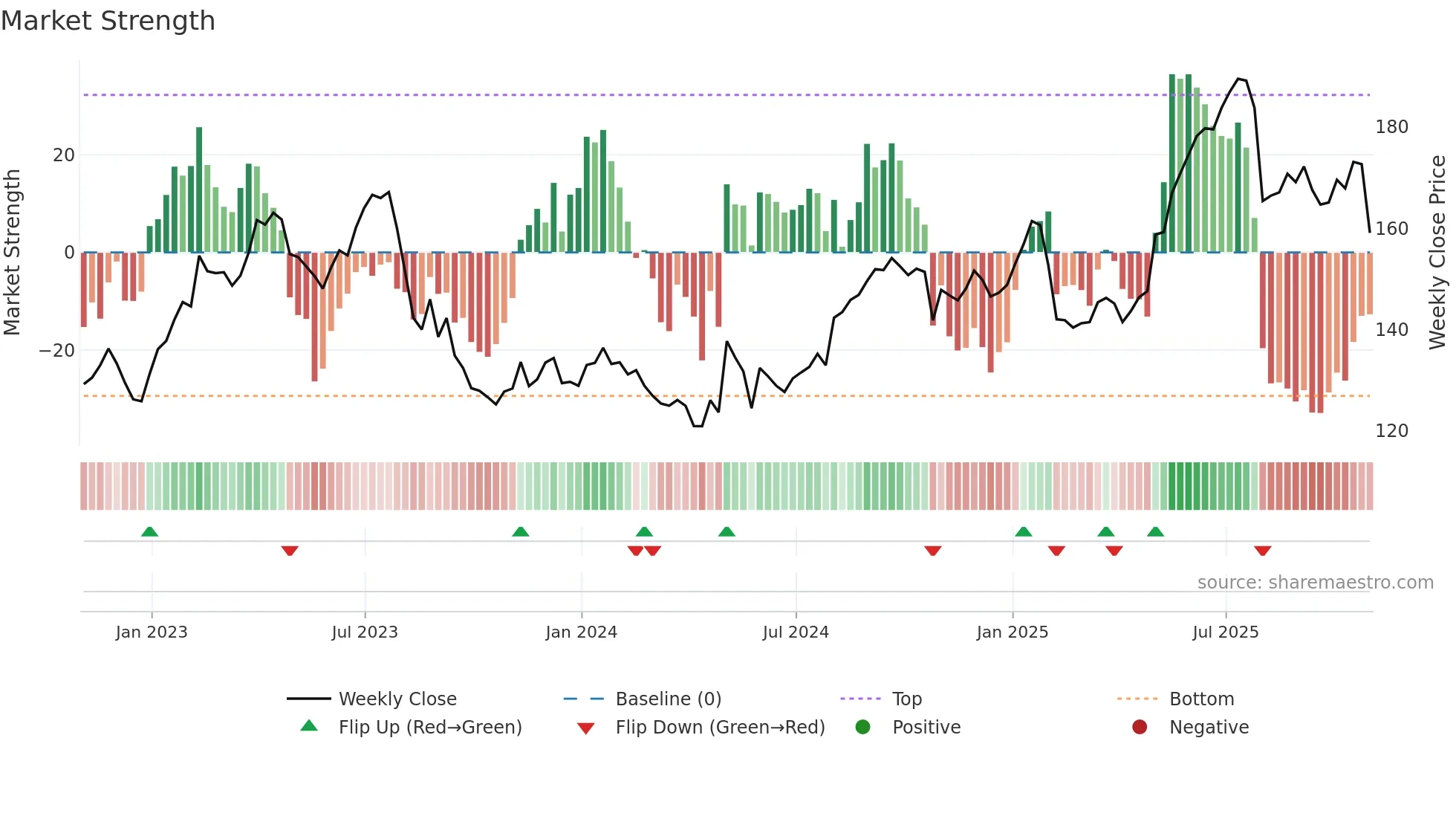Click the orange dotted Bottom legend icon
Viewport: 1456px width, 819px height.
(1137, 699)
